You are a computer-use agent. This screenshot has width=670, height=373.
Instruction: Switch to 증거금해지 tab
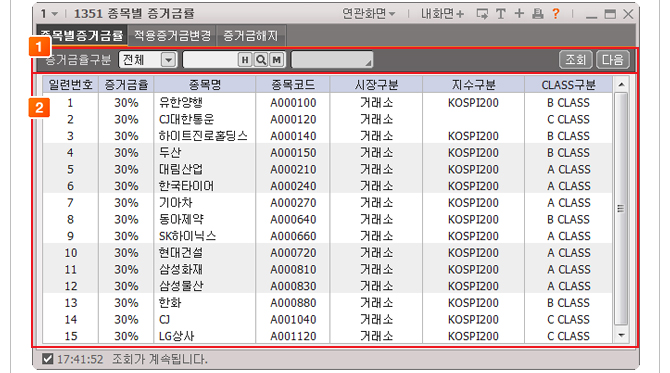click(x=251, y=35)
